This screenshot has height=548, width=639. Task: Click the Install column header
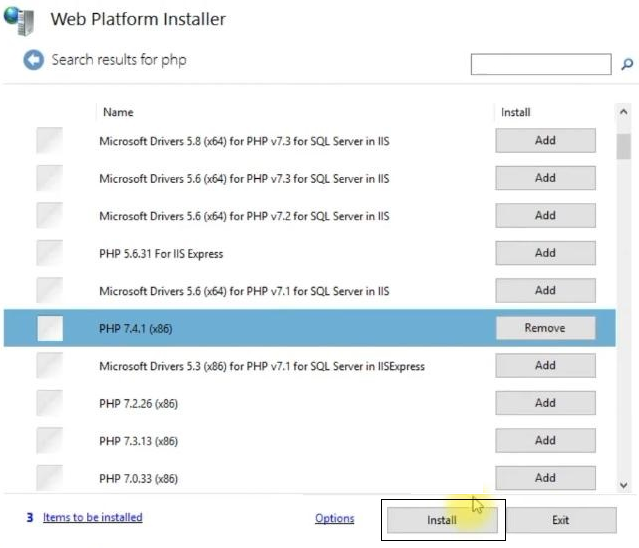pyautogui.click(x=516, y=112)
